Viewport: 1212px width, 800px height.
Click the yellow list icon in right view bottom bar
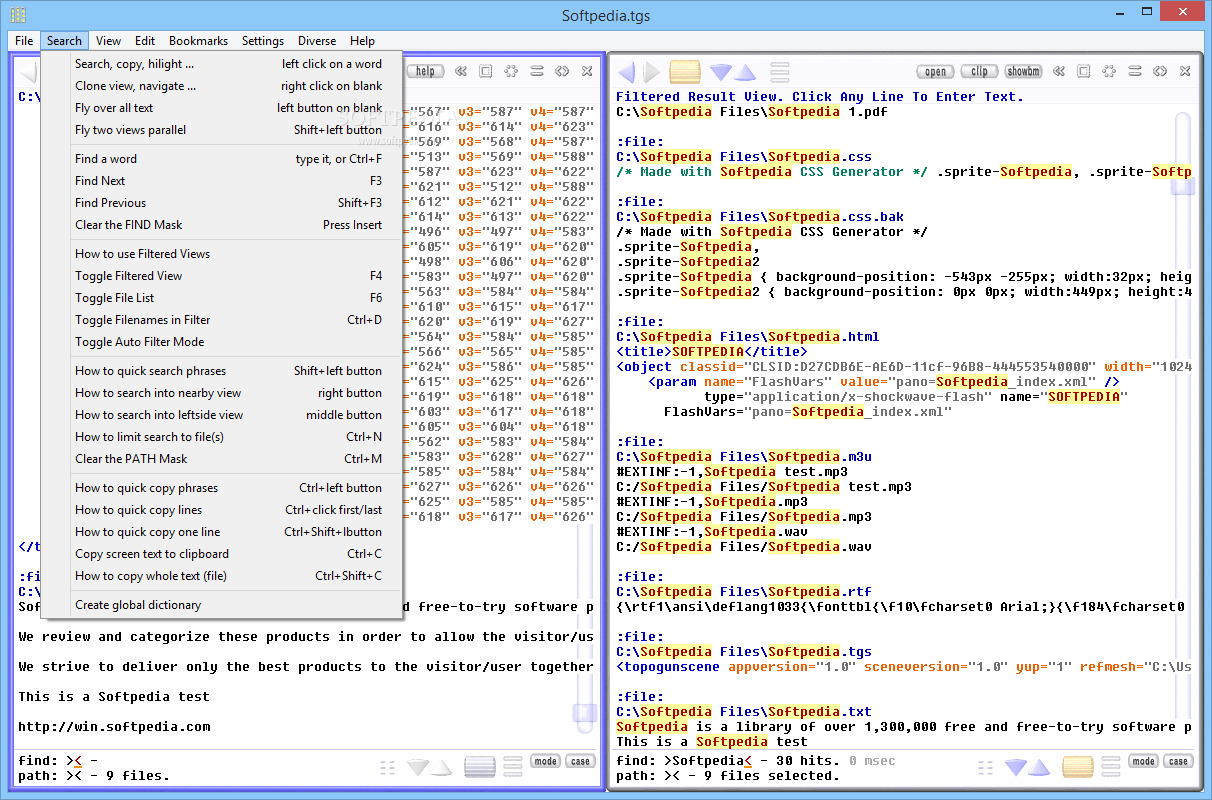click(1078, 767)
